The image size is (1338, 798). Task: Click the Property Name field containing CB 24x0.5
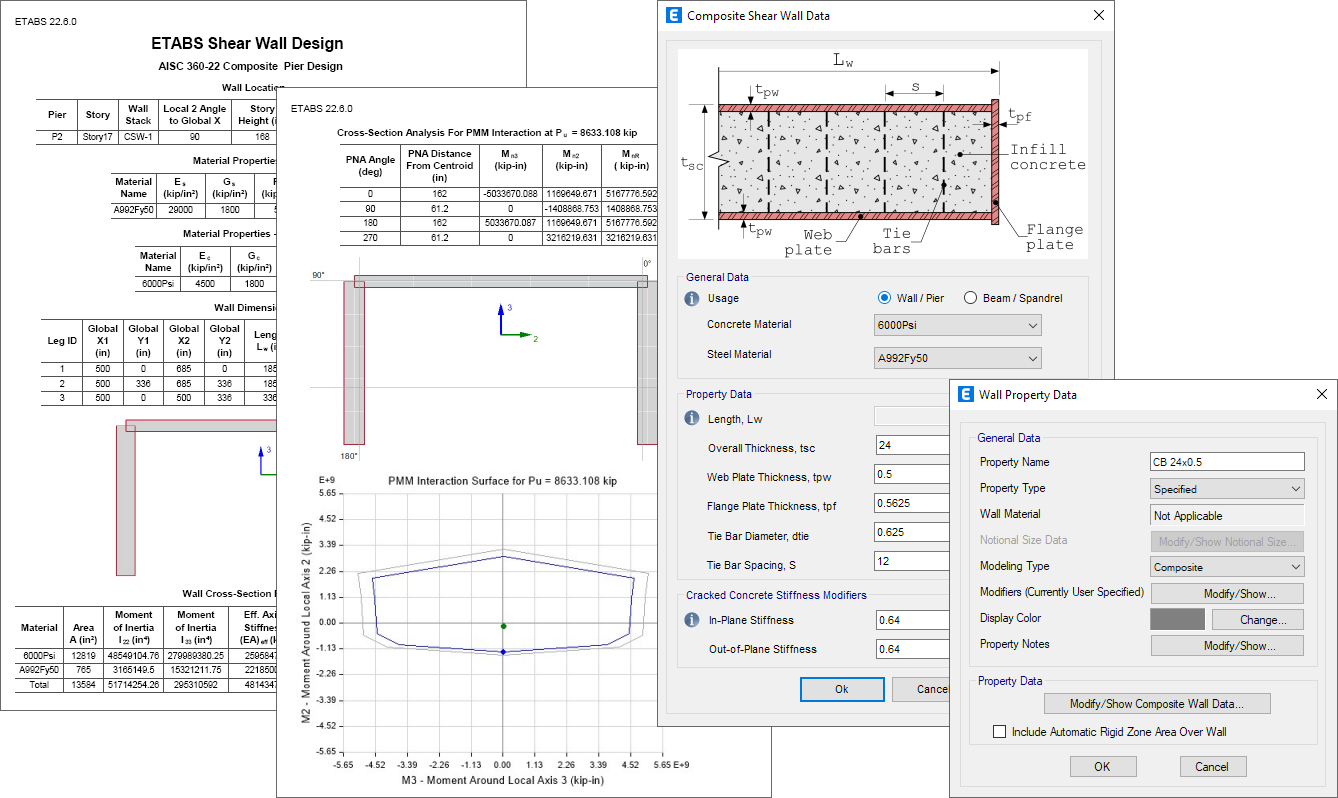click(1228, 462)
